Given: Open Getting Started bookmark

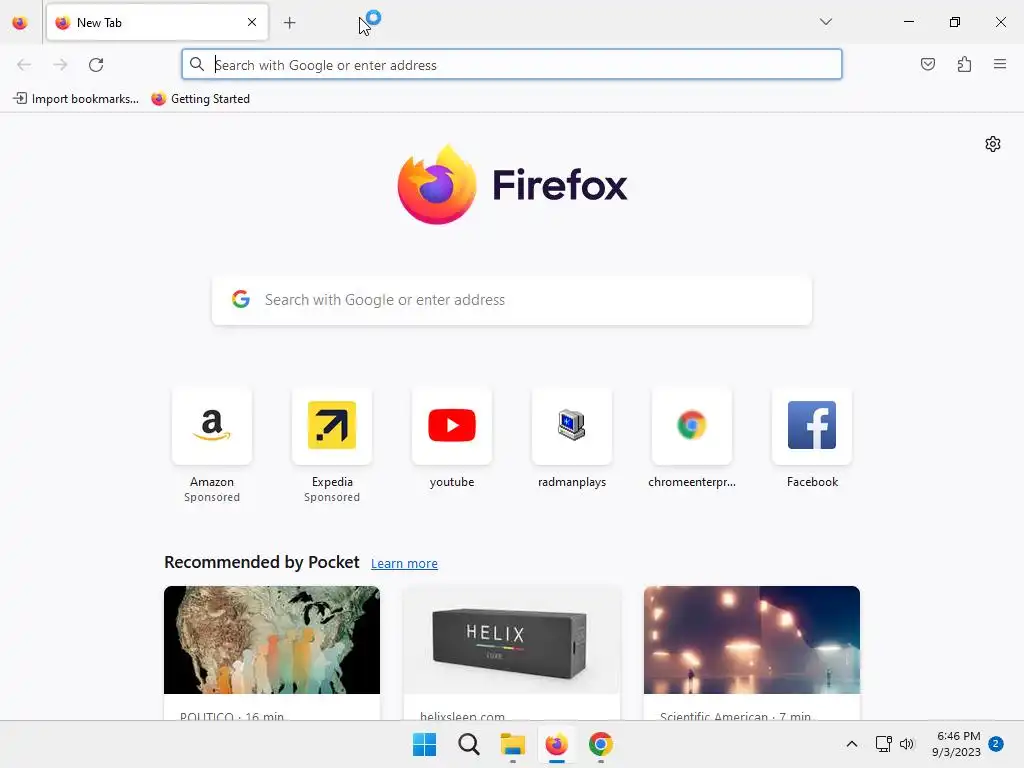Looking at the screenshot, I should click(x=200, y=99).
